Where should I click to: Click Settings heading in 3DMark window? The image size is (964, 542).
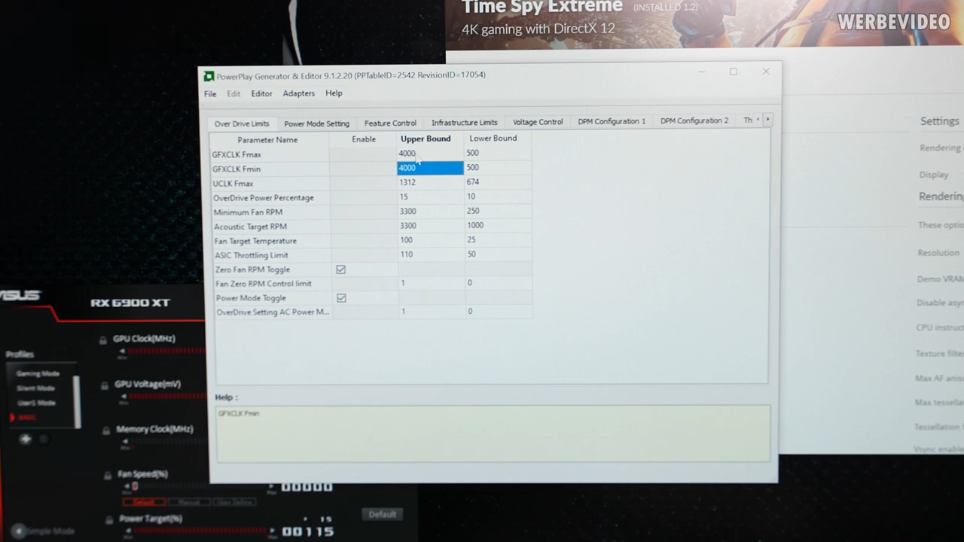(x=939, y=121)
